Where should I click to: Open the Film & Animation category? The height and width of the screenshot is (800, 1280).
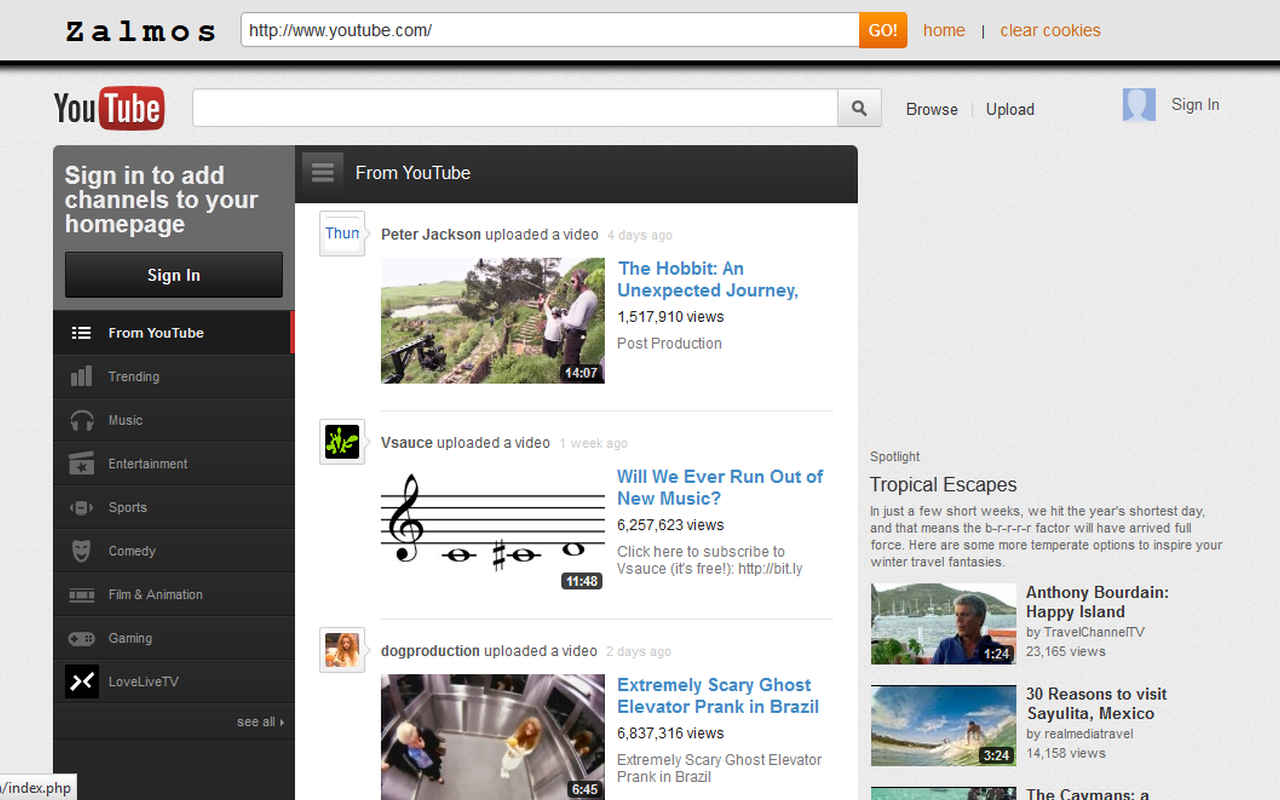[174, 595]
